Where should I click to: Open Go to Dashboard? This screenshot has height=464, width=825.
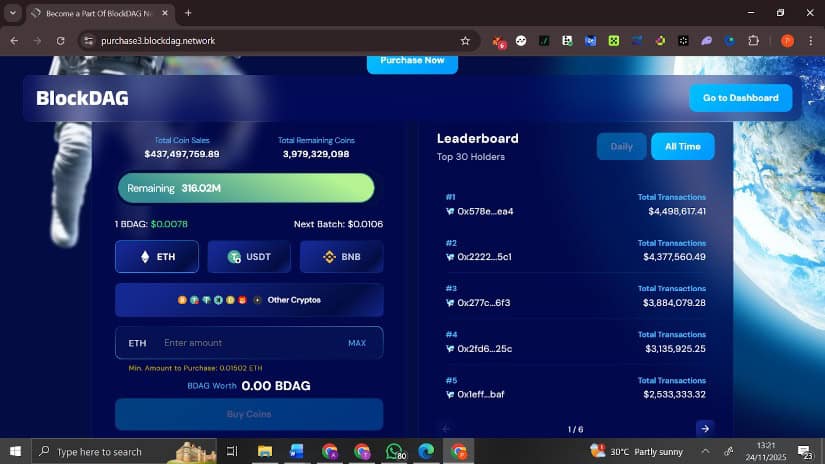pyautogui.click(x=740, y=98)
